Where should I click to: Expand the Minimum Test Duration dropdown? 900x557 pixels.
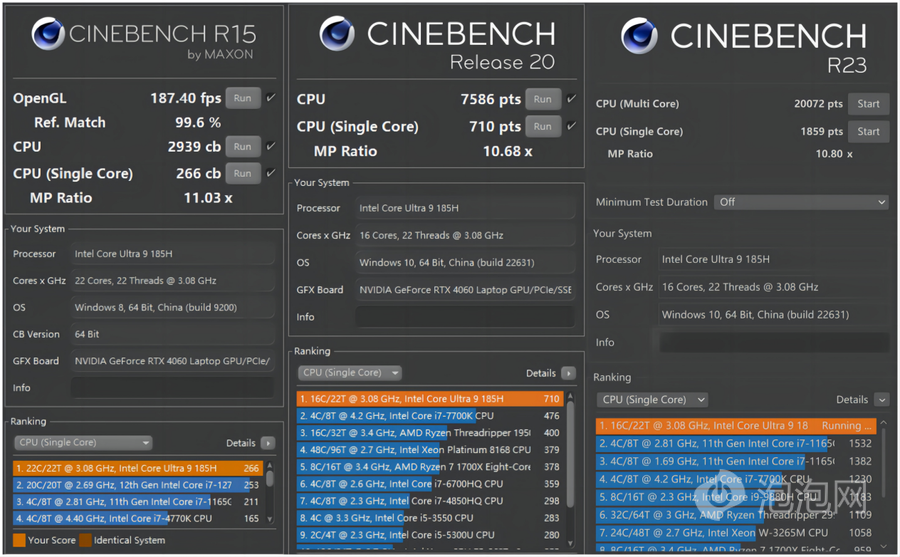tap(801, 202)
